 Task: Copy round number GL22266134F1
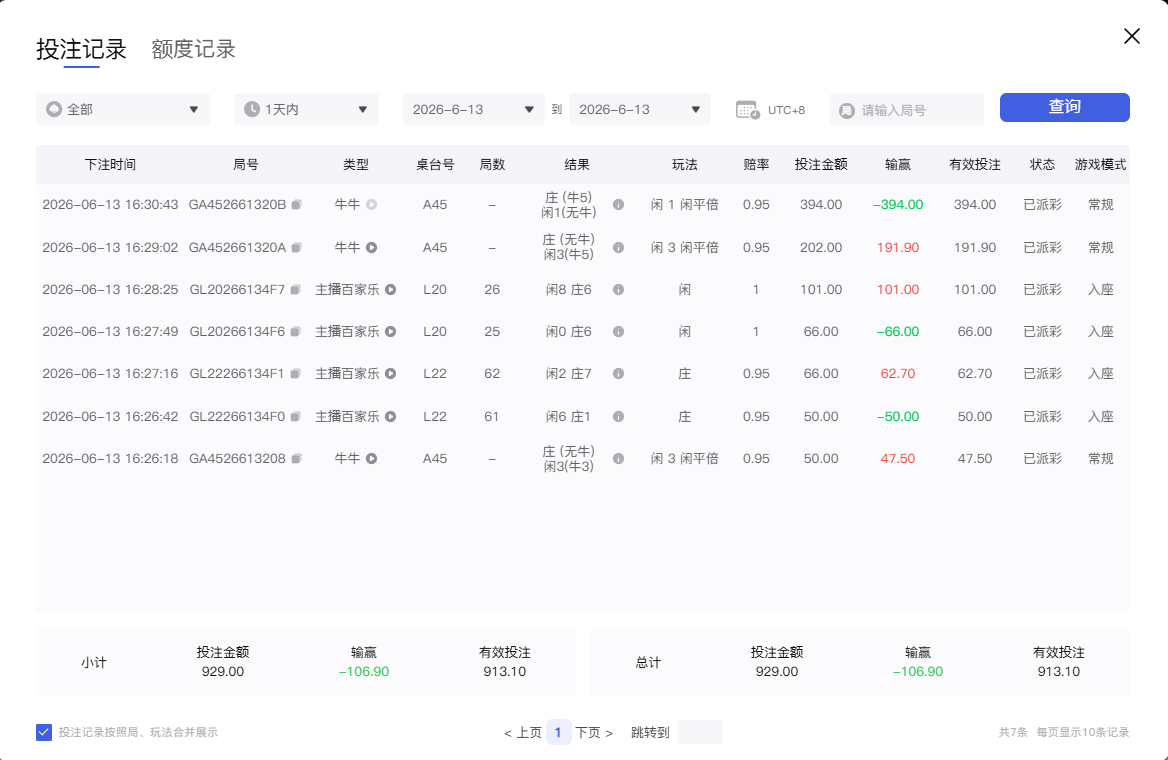[296, 373]
